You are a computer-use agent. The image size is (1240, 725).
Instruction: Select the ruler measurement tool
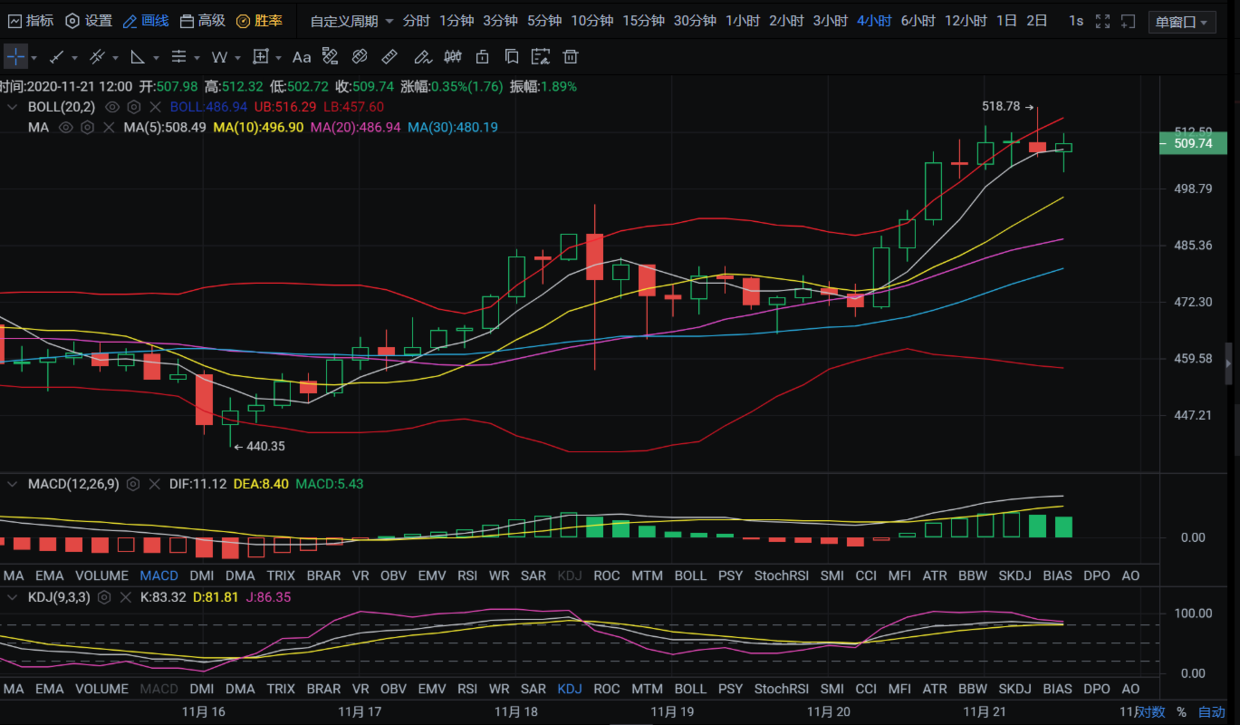click(x=390, y=57)
